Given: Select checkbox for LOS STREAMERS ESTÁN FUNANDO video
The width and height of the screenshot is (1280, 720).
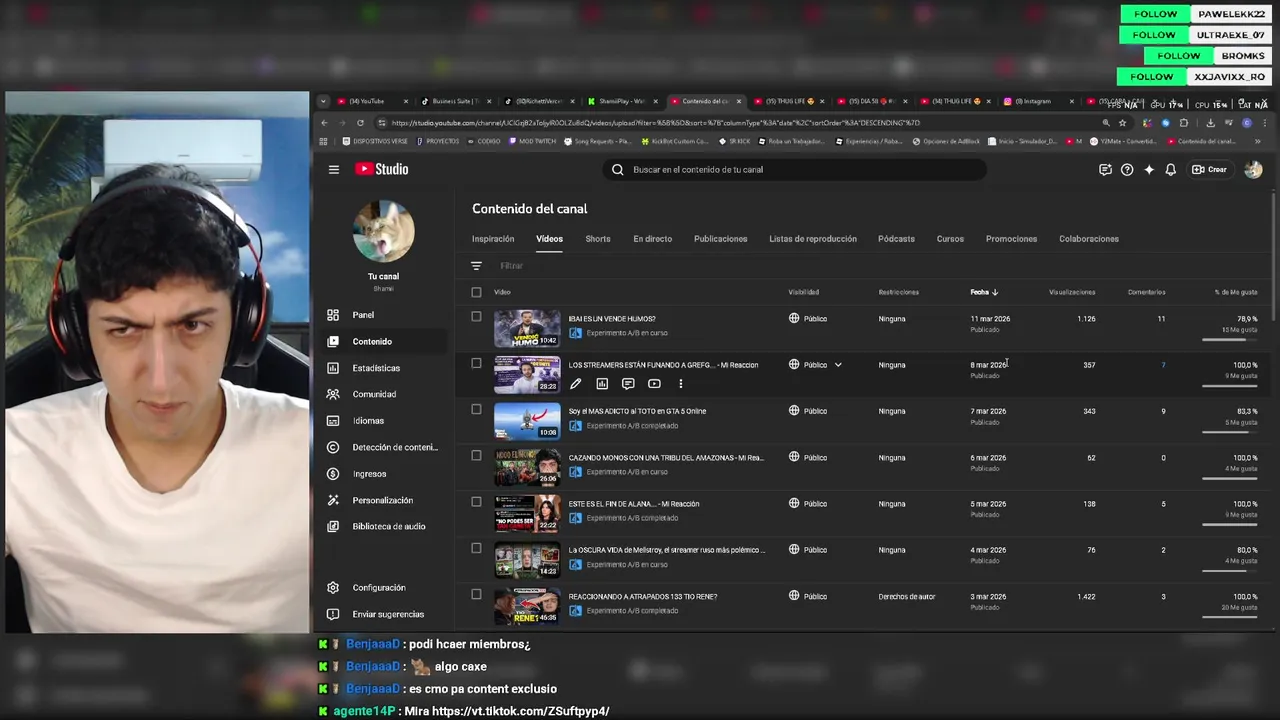Looking at the screenshot, I should click(476, 363).
